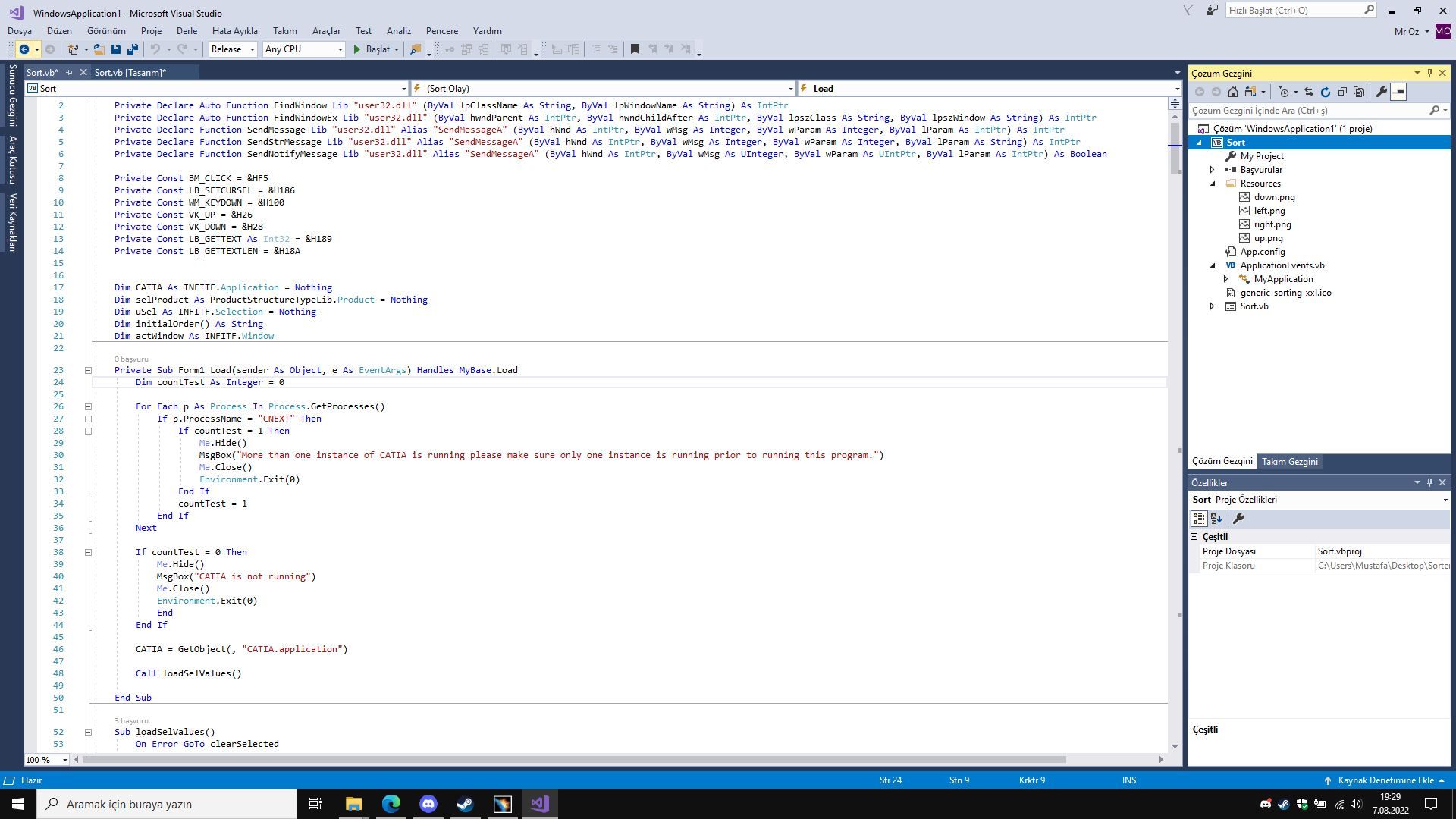Collapse the Resources folder node

point(1212,184)
